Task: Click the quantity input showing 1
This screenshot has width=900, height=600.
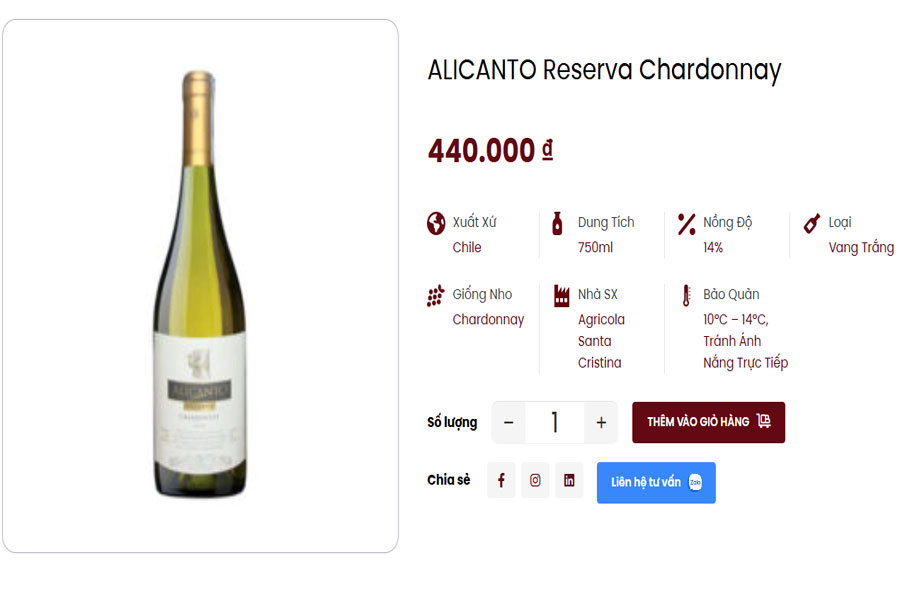Action: coord(554,422)
